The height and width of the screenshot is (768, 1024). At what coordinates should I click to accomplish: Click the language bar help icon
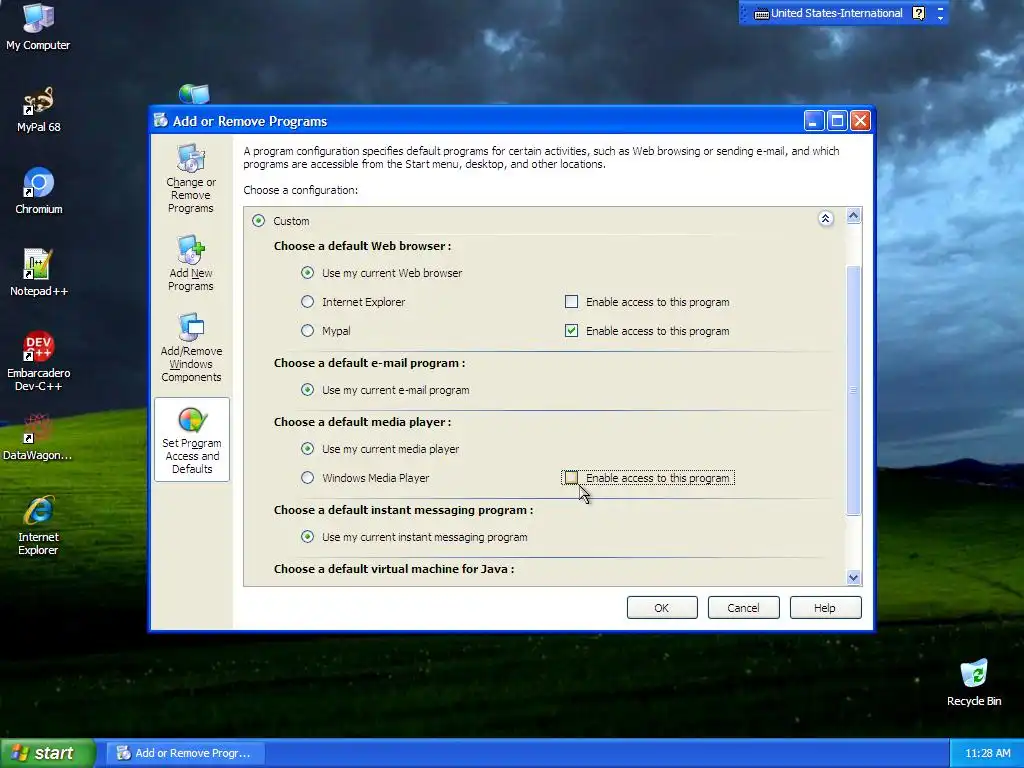coord(918,13)
